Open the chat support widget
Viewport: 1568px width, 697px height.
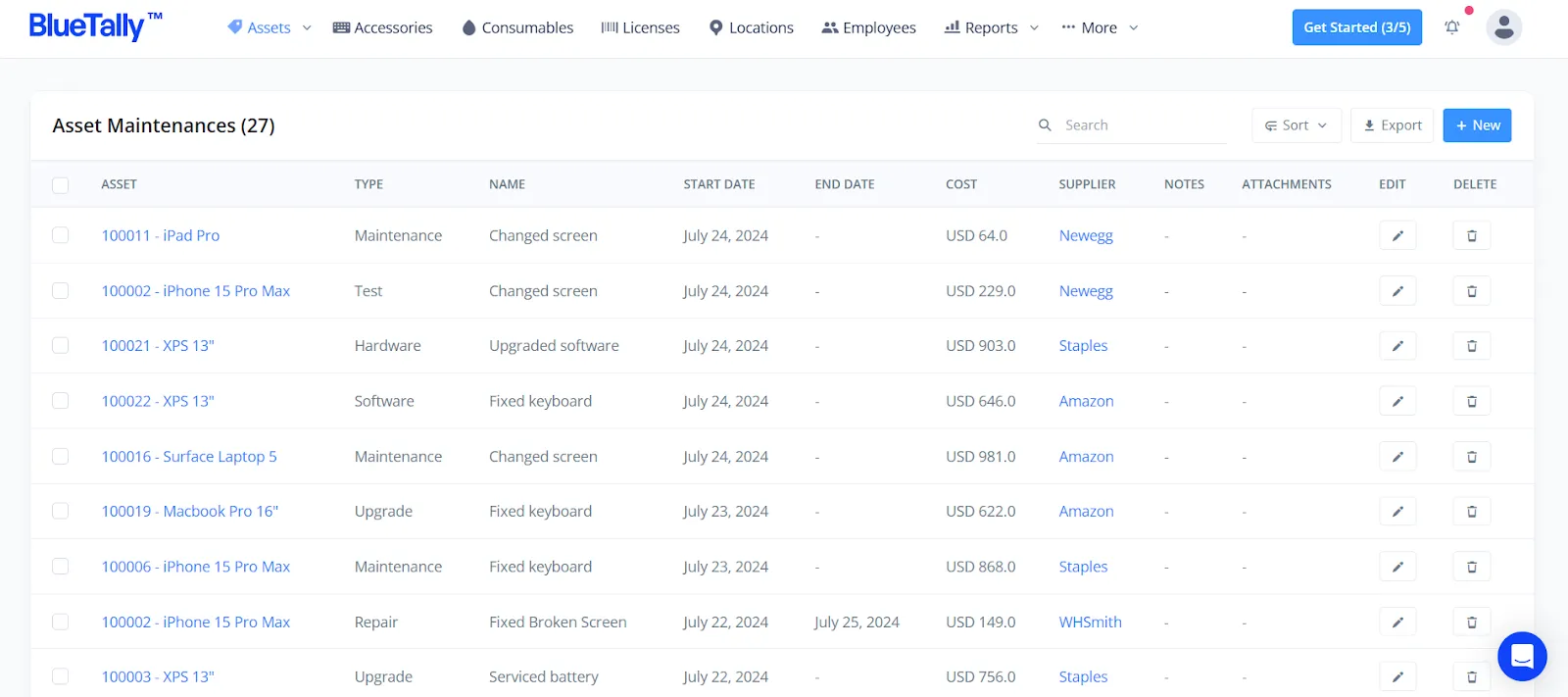1522,656
